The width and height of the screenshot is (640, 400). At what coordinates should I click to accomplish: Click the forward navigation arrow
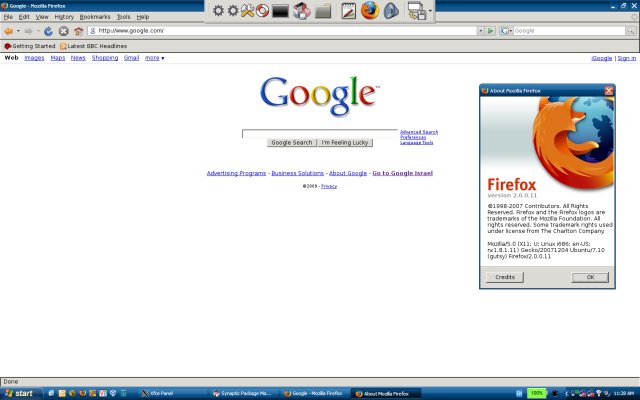pos(28,31)
